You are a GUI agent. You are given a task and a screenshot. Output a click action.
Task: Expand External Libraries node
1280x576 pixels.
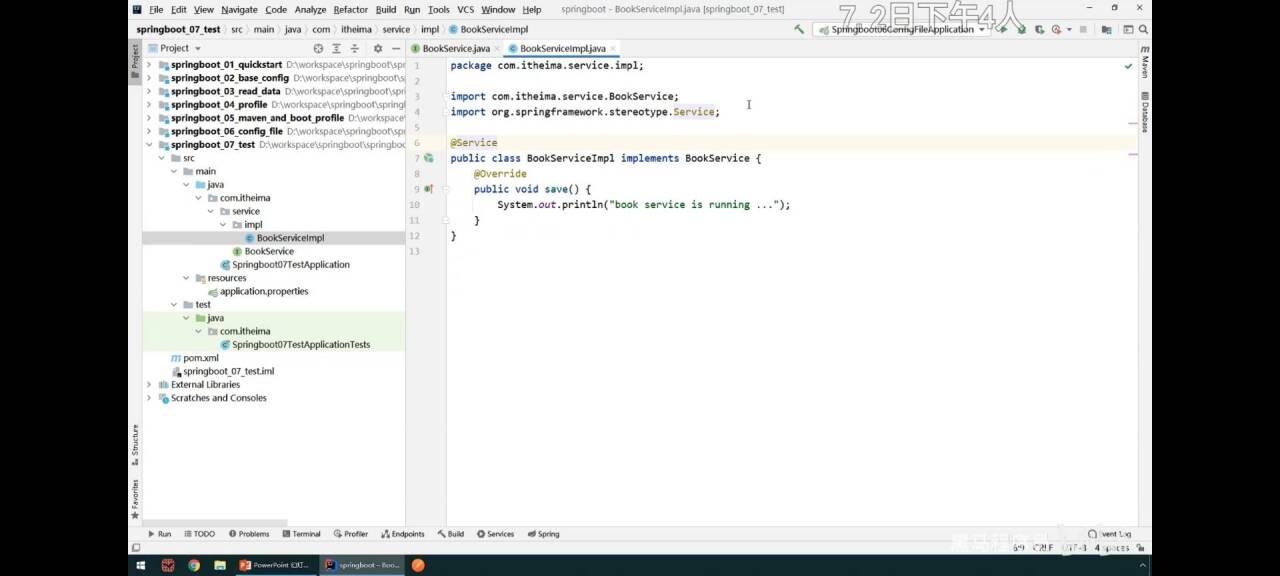click(149, 385)
